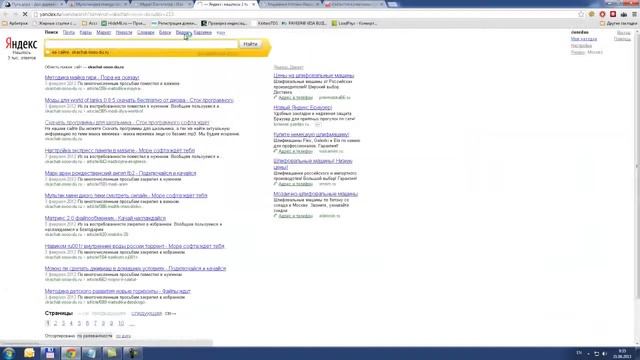Open 'Арбитраж' bookmarks folder
Screen dimensions: 640x360
pos(15,23)
